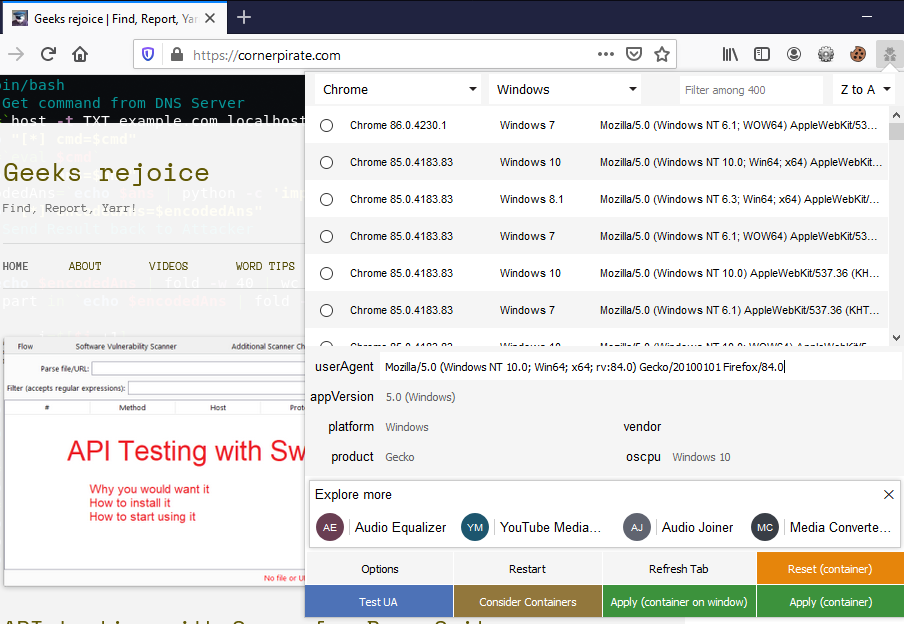
Task: Click the Test UA button
Action: [378, 601]
